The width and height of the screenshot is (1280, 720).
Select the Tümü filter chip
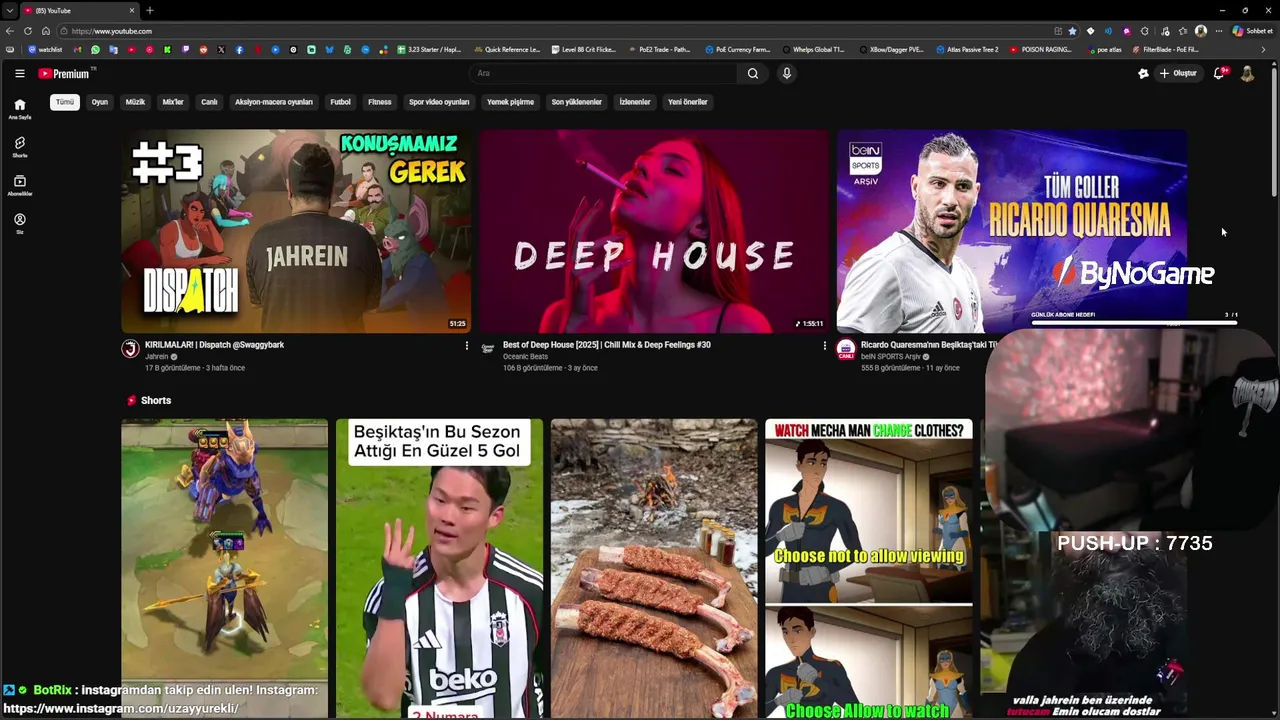tap(65, 102)
